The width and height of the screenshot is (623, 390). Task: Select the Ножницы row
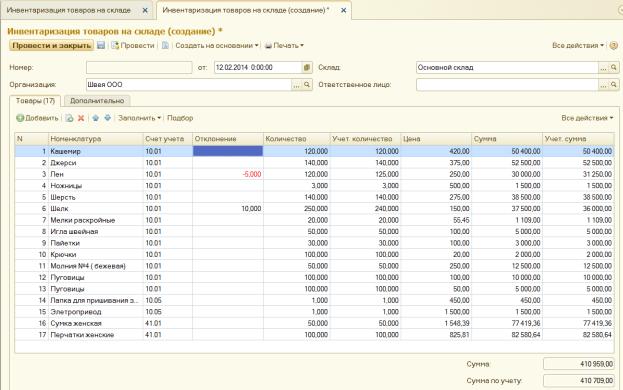click(x=314, y=186)
